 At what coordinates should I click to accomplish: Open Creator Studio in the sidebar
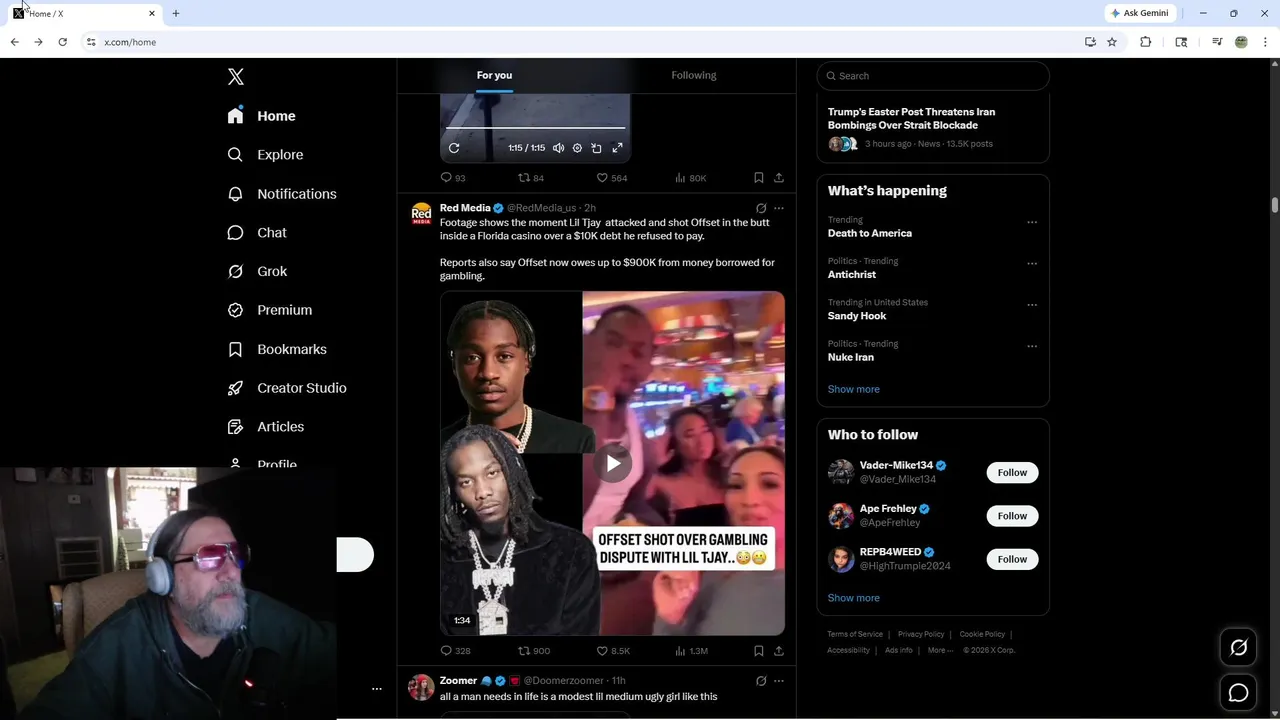pos(287,388)
